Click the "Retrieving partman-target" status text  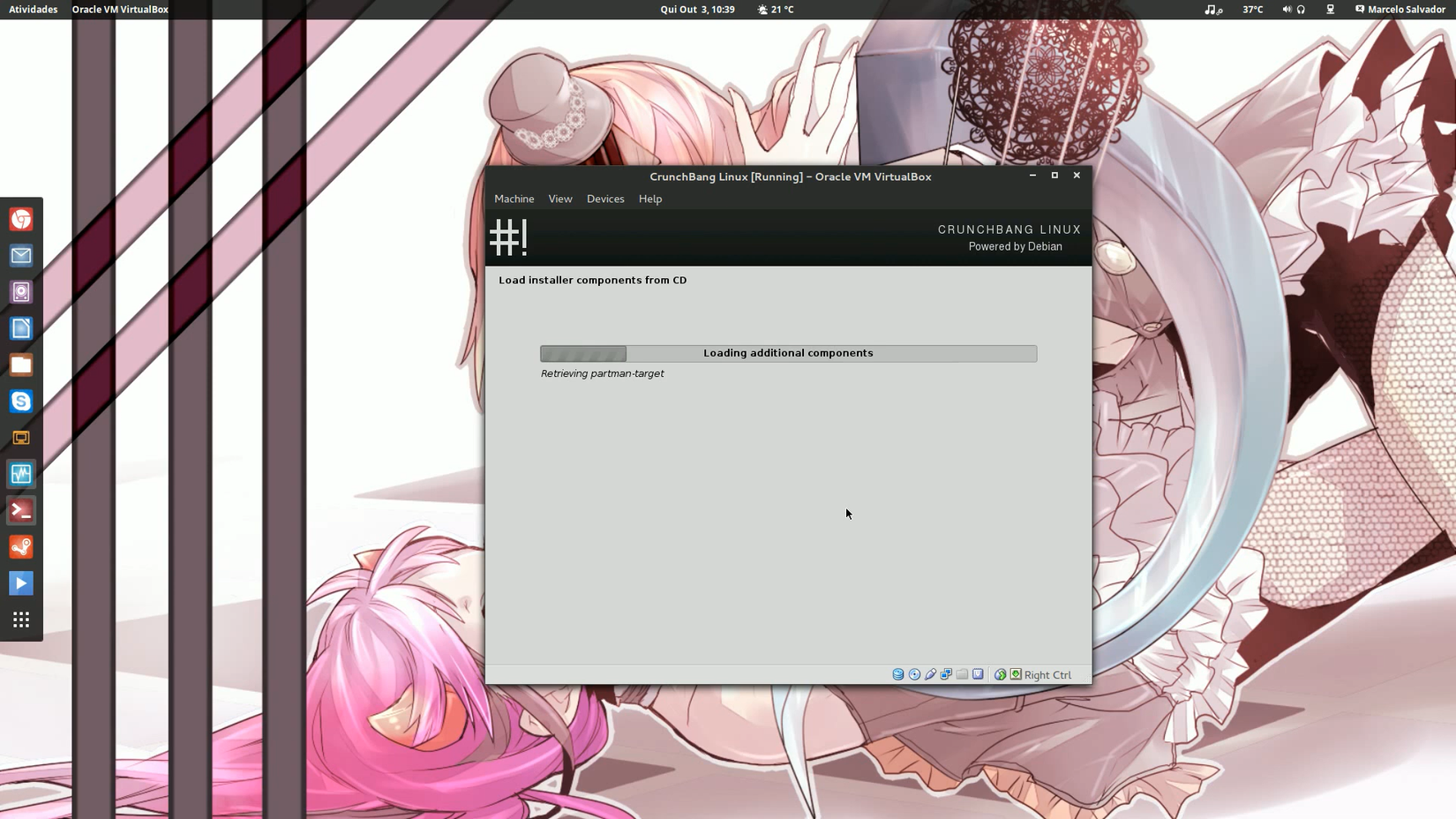click(x=603, y=373)
